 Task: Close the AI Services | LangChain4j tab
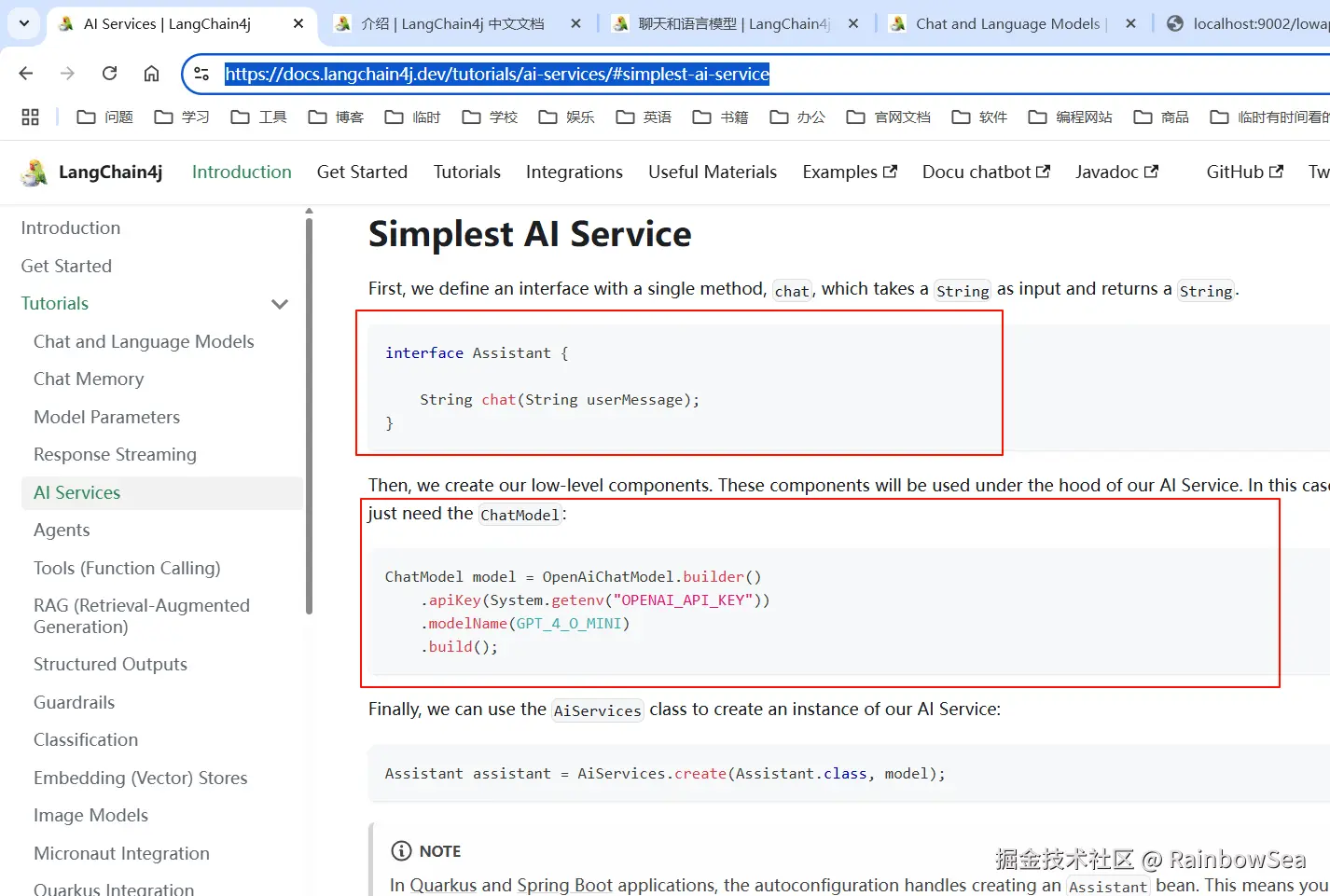(298, 23)
